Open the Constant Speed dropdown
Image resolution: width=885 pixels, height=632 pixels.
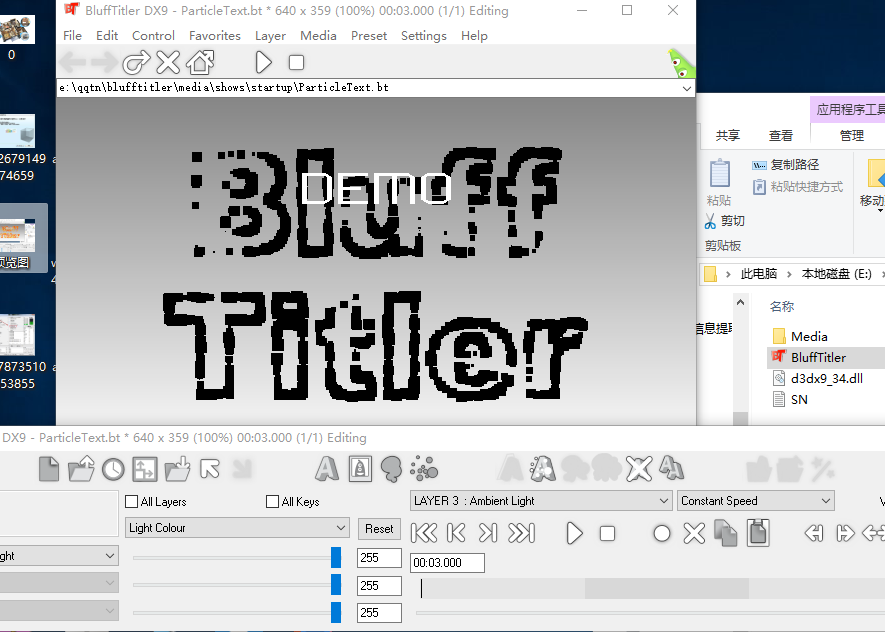click(x=756, y=501)
